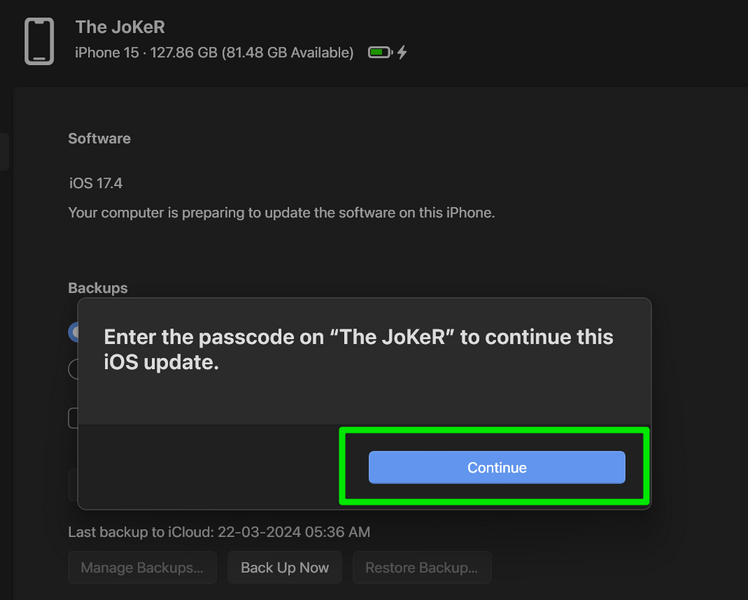Click Continue in the passcode dialog
This screenshot has width=748, height=600.
[x=497, y=467]
